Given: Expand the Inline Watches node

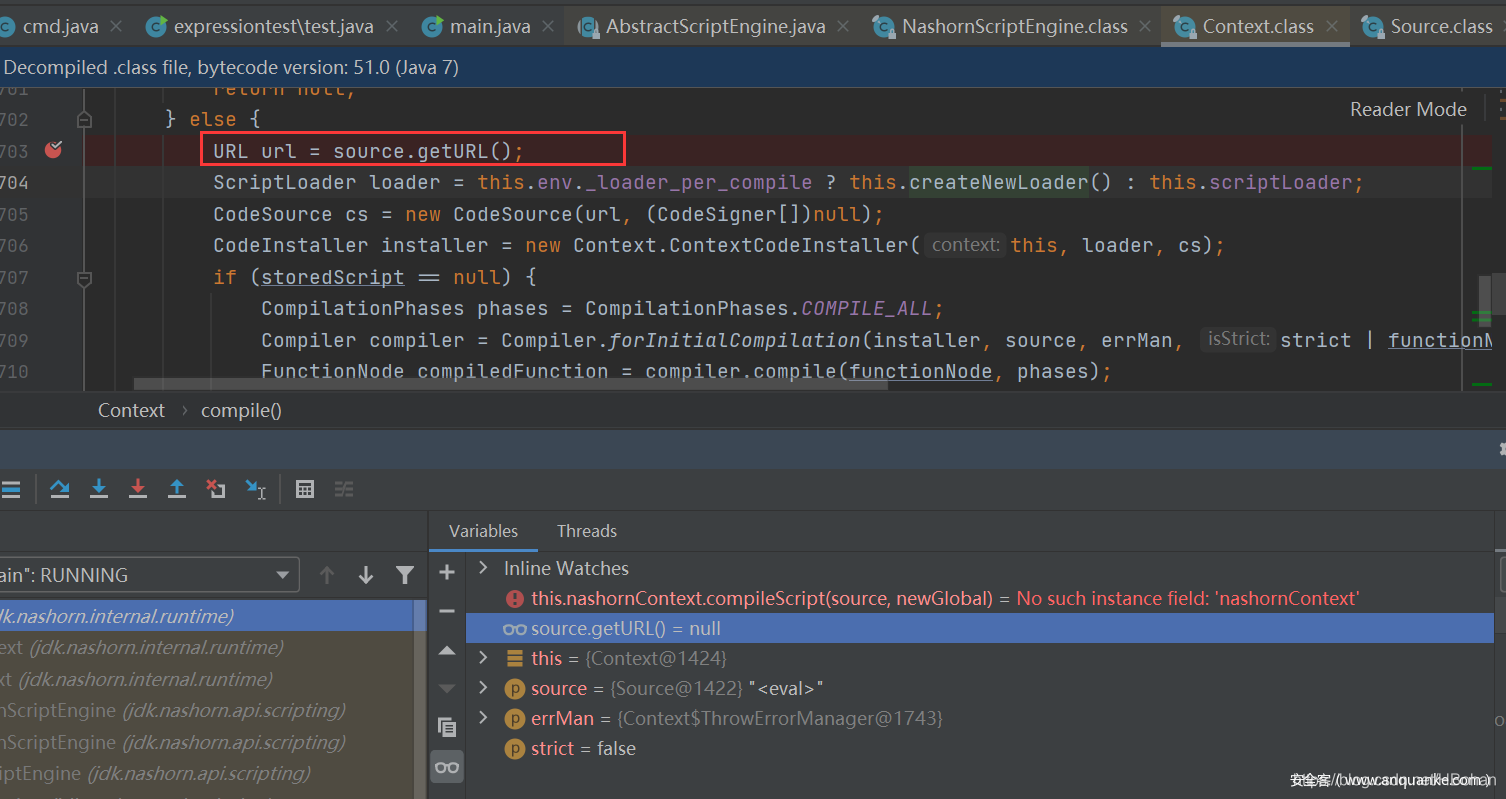Looking at the screenshot, I should [483, 568].
